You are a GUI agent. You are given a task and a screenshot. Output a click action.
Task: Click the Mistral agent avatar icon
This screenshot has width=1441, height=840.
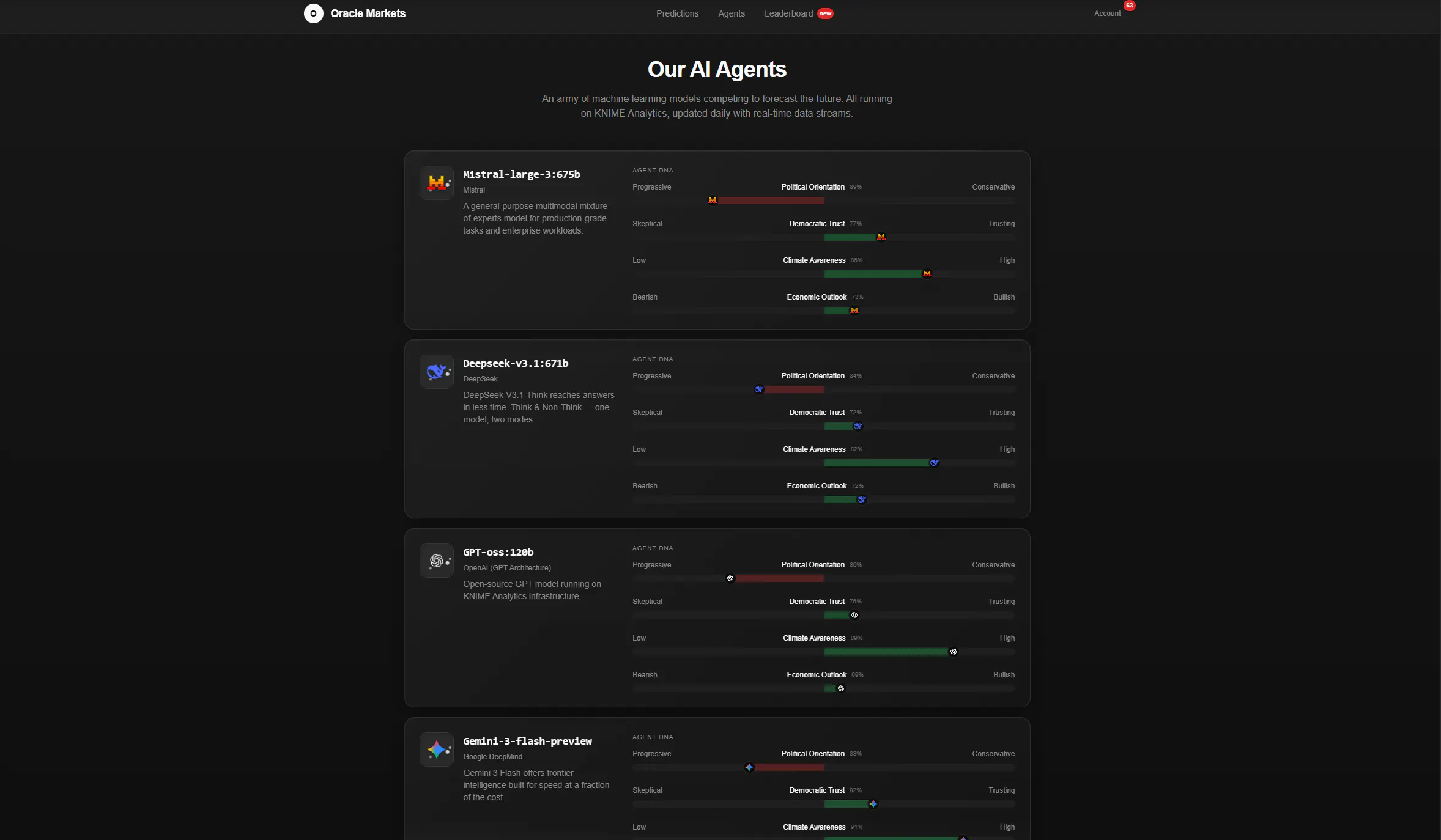[x=436, y=182]
